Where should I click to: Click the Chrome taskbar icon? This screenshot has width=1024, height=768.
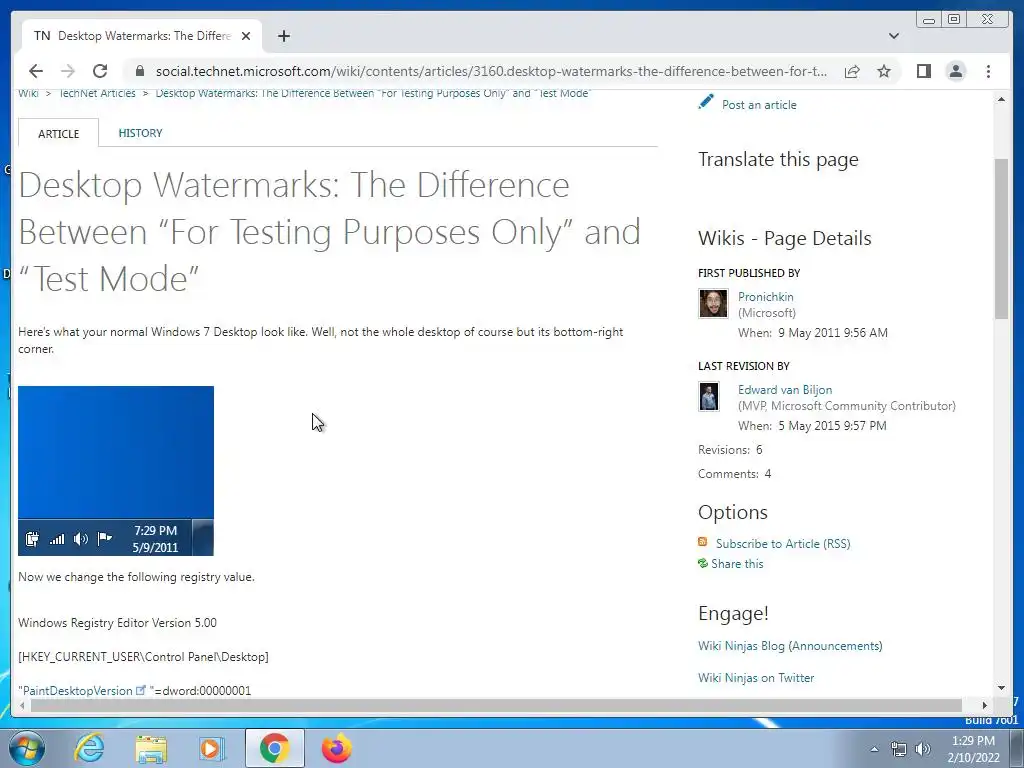coord(274,748)
